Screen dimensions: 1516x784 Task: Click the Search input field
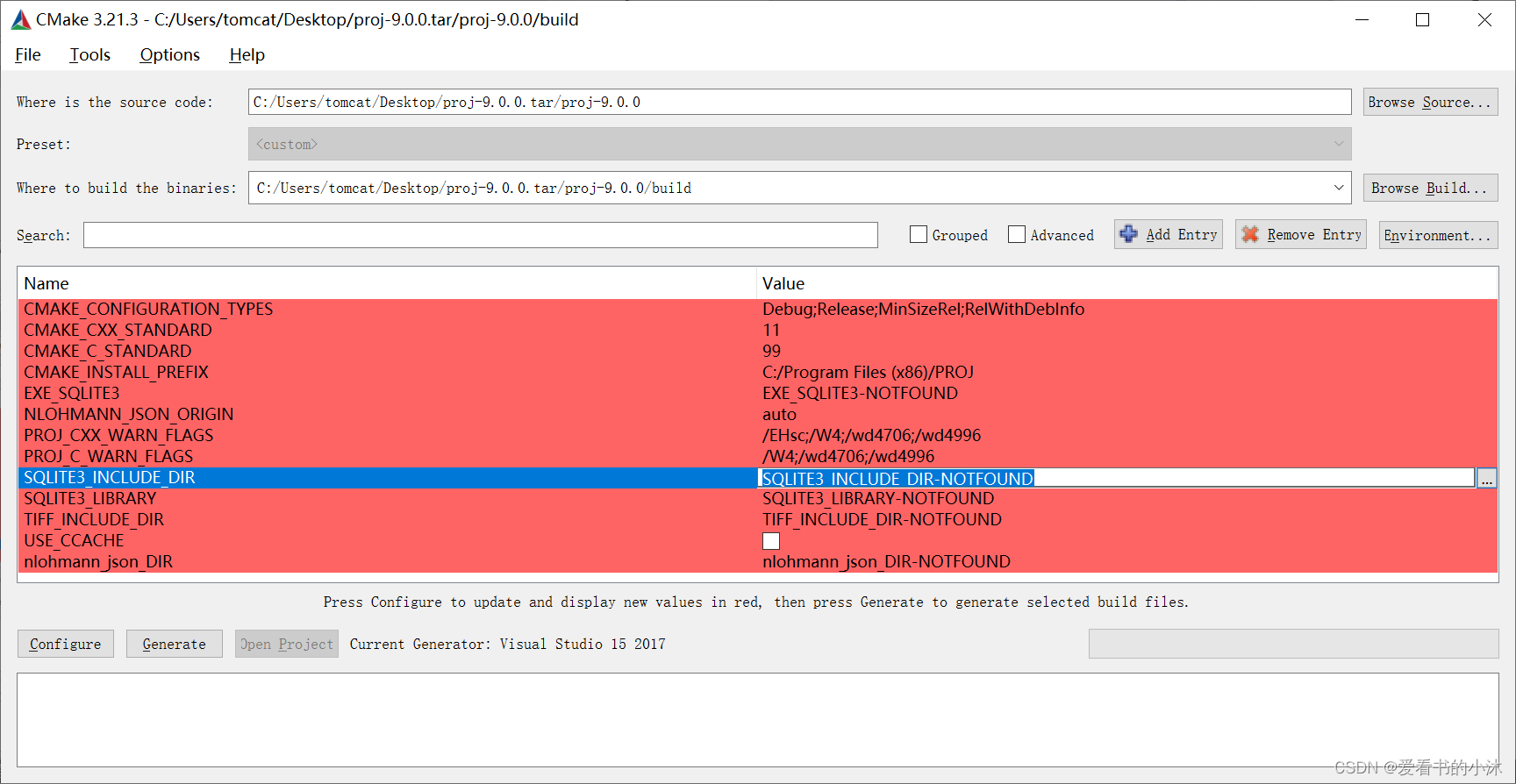point(481,235)
